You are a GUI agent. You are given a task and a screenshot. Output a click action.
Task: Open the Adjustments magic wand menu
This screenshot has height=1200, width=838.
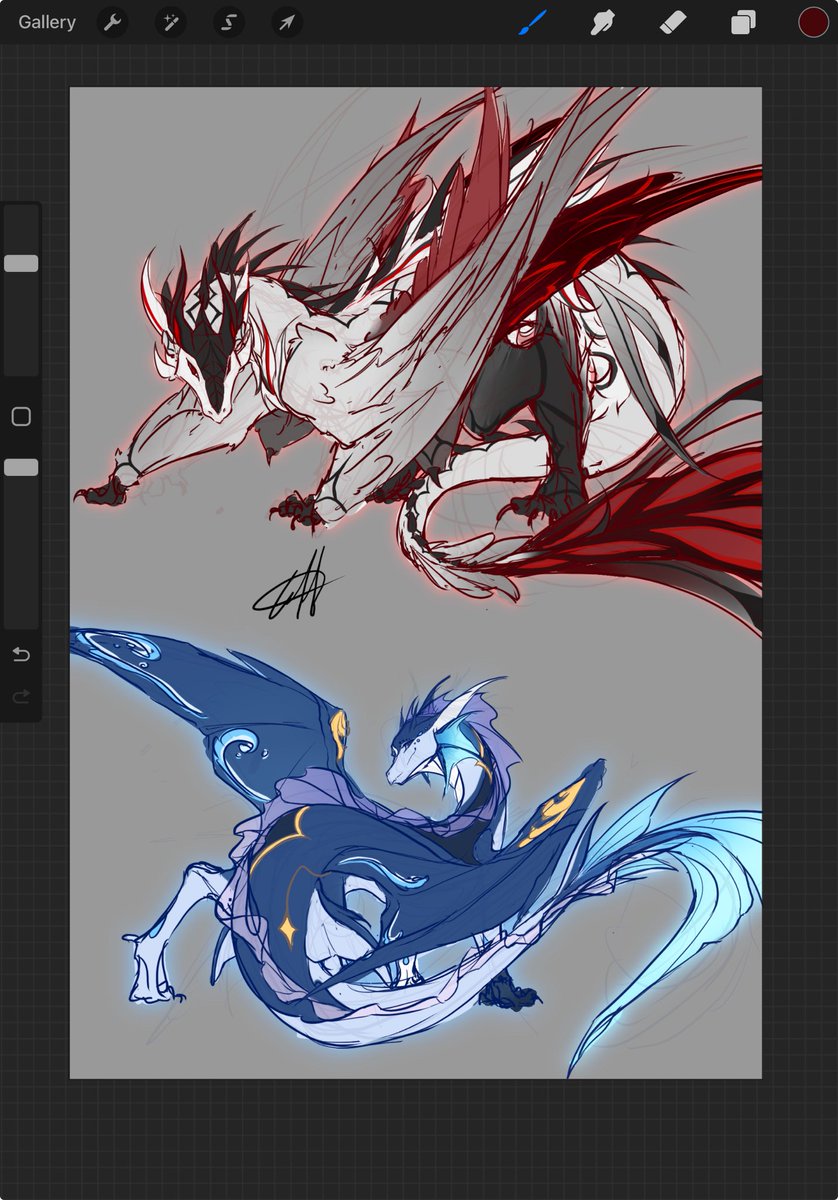pos(170,22)
